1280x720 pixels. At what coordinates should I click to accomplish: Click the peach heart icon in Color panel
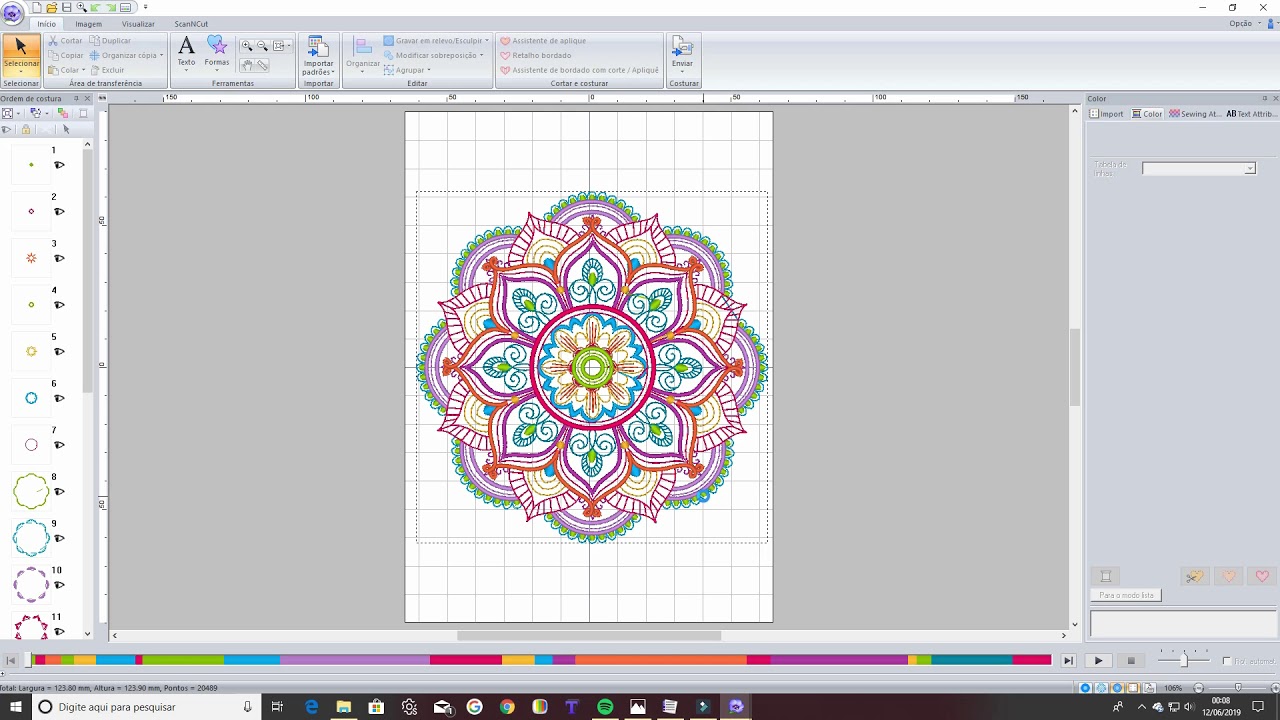pyautogui.click(x=1229, y=576)
